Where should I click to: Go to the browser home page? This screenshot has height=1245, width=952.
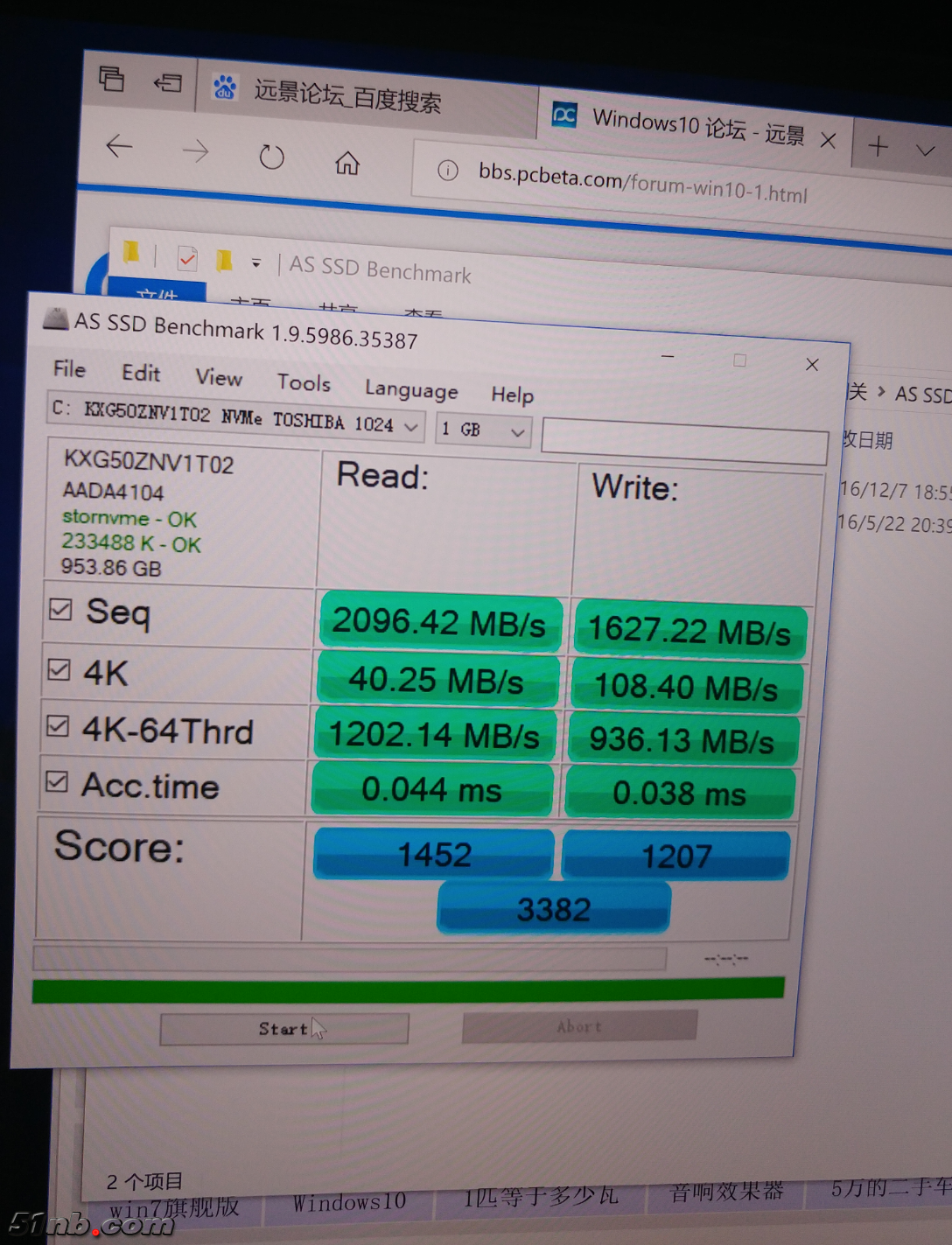point(347,162)
